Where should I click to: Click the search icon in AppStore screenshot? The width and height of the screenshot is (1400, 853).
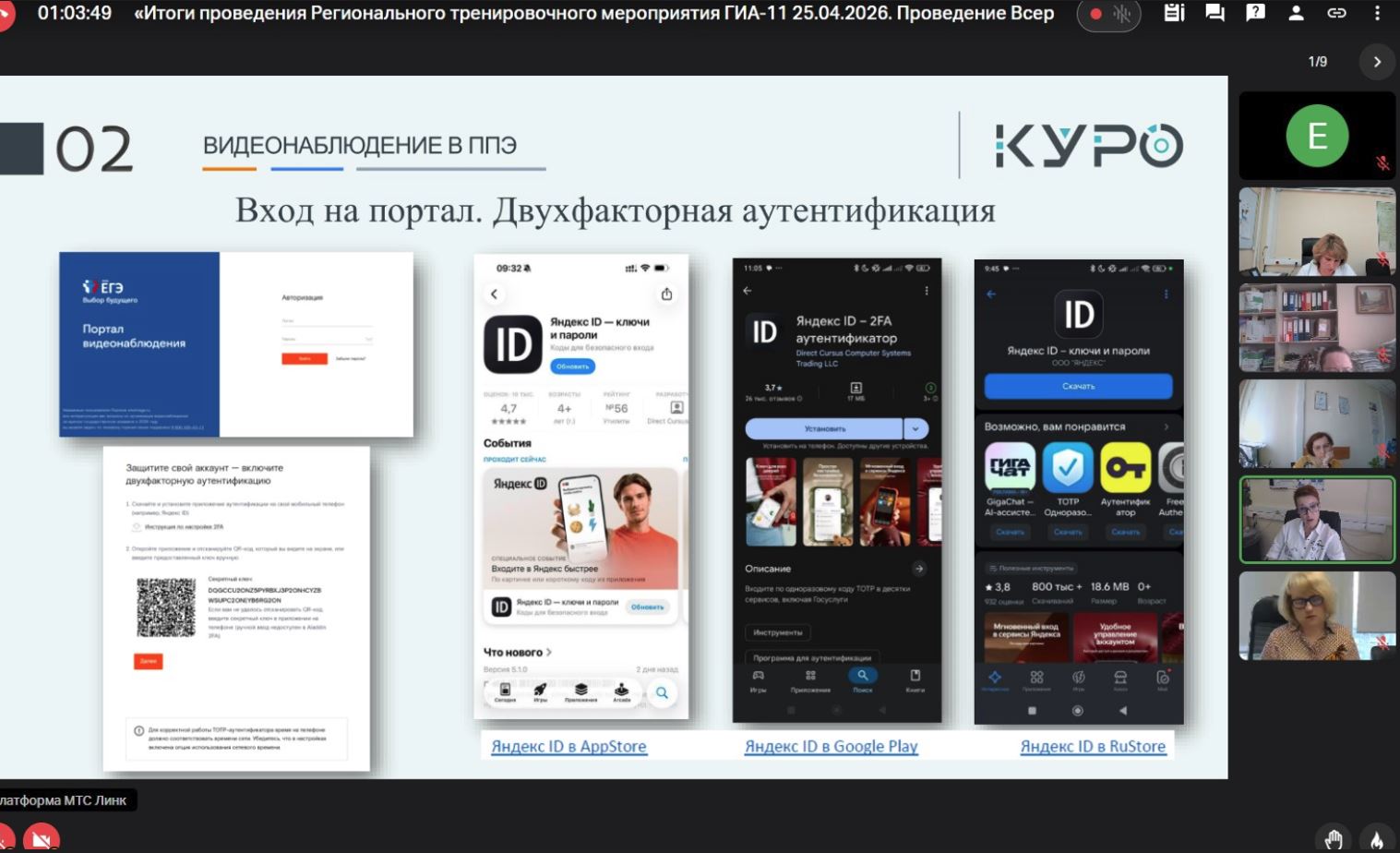[x=662, y=692]
